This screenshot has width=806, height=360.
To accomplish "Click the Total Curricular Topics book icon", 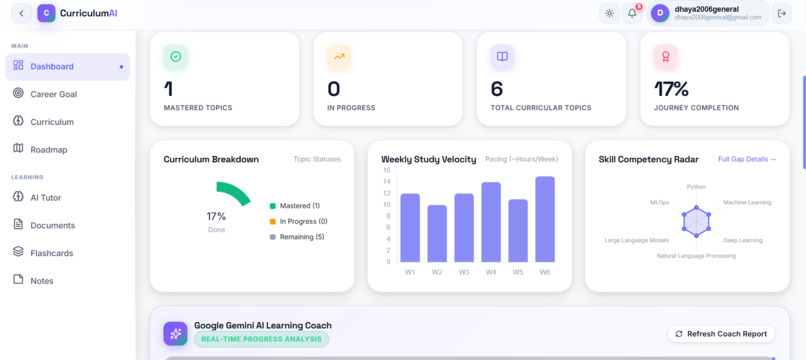I will click(502, 57).
